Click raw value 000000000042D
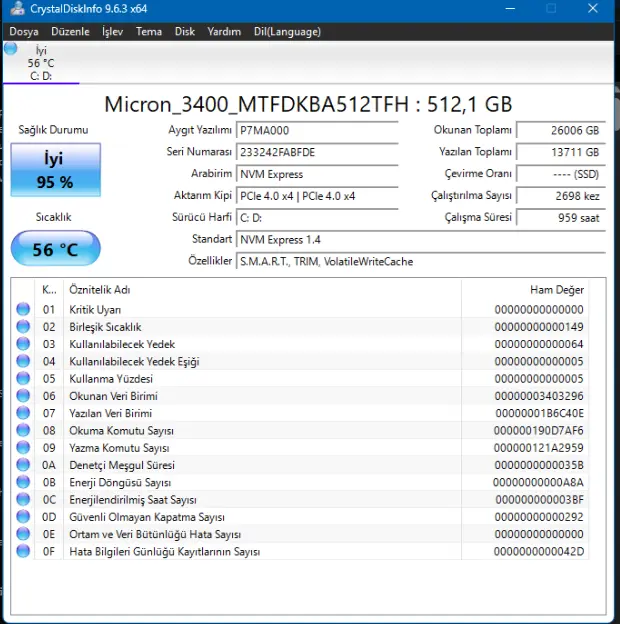 (x=539, y=552)
